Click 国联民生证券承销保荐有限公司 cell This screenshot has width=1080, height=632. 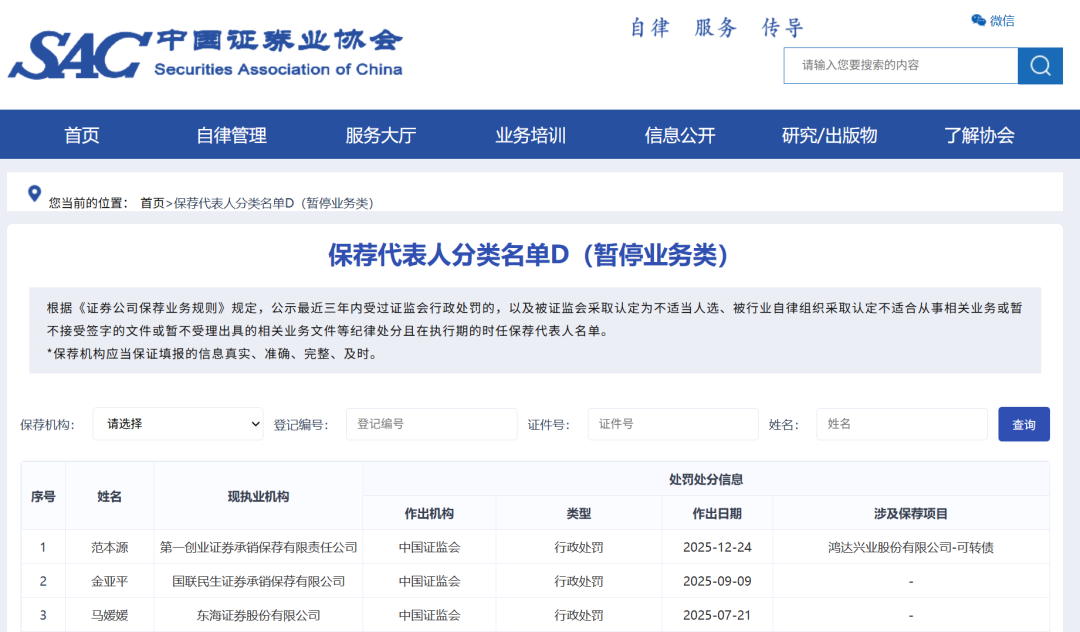pos(258,581)
